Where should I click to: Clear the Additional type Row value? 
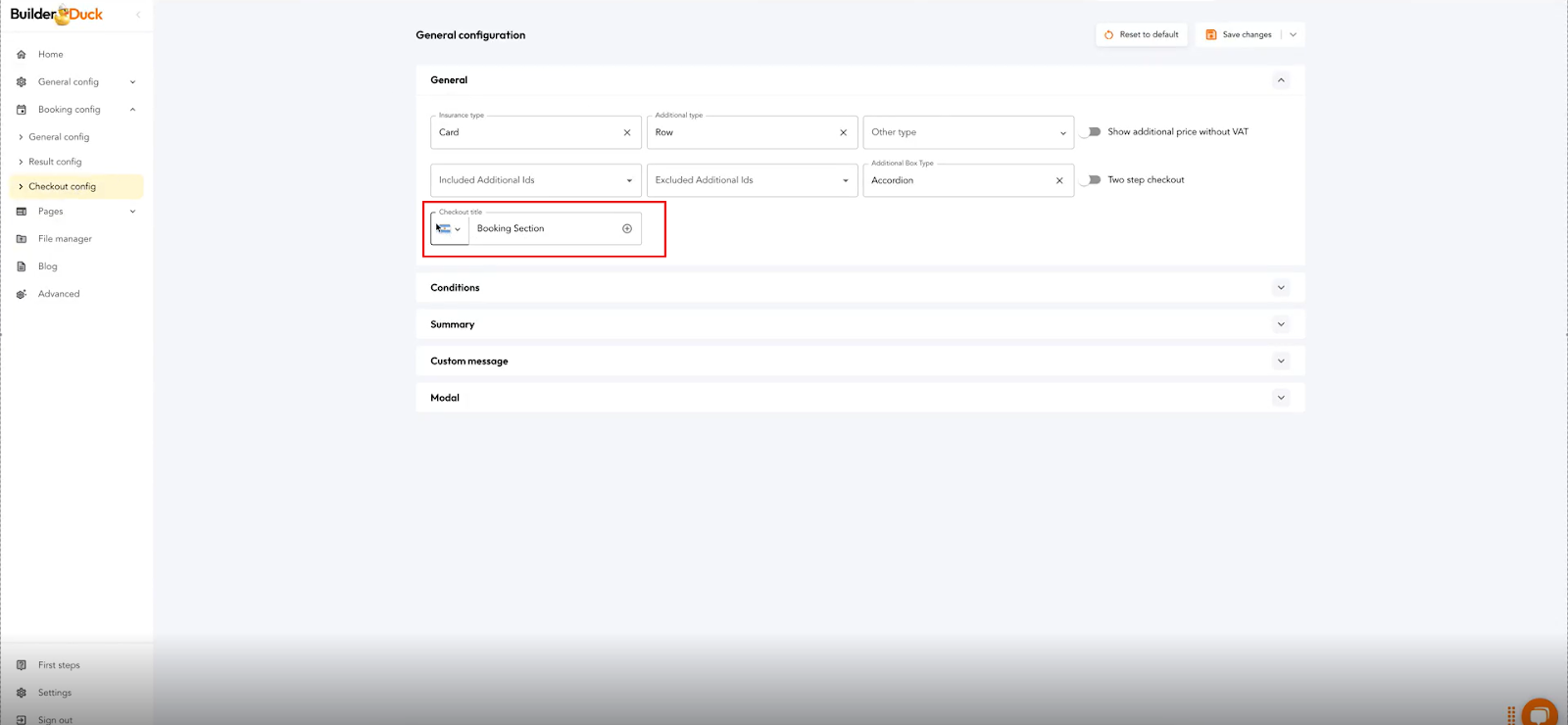(x=843, y=132)
